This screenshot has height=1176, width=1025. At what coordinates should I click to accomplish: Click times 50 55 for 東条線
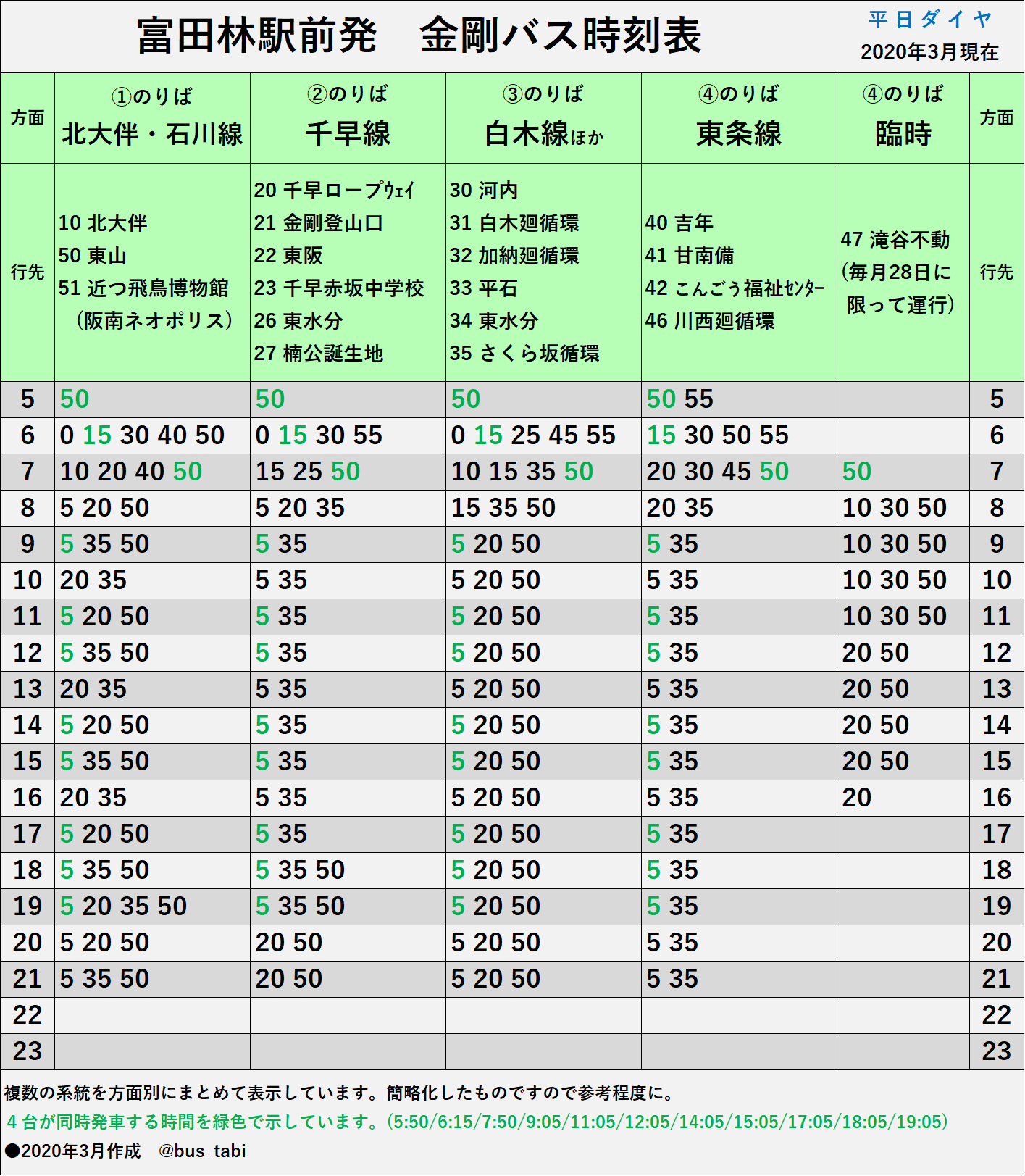click(680, 399)
